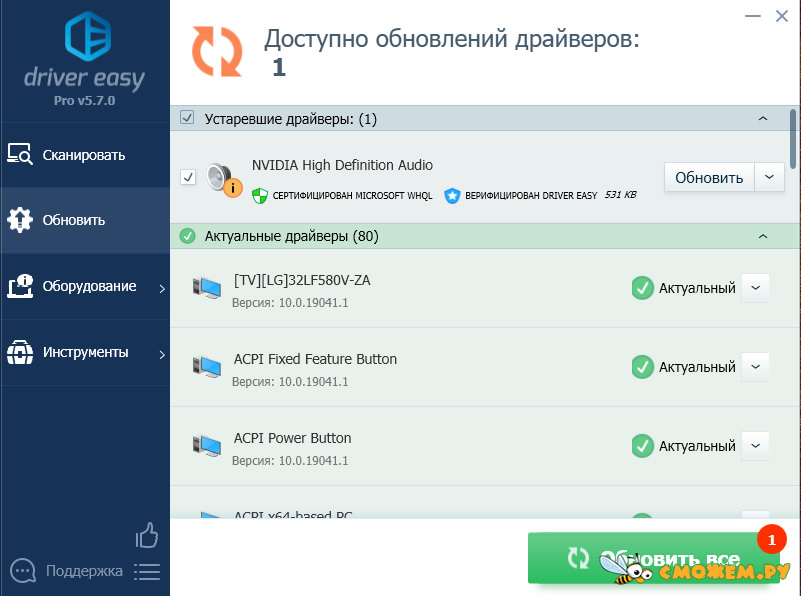Click the Доступно обновлений драйверов heading
This screenshot has width=801, height=596.
[452, 39]
